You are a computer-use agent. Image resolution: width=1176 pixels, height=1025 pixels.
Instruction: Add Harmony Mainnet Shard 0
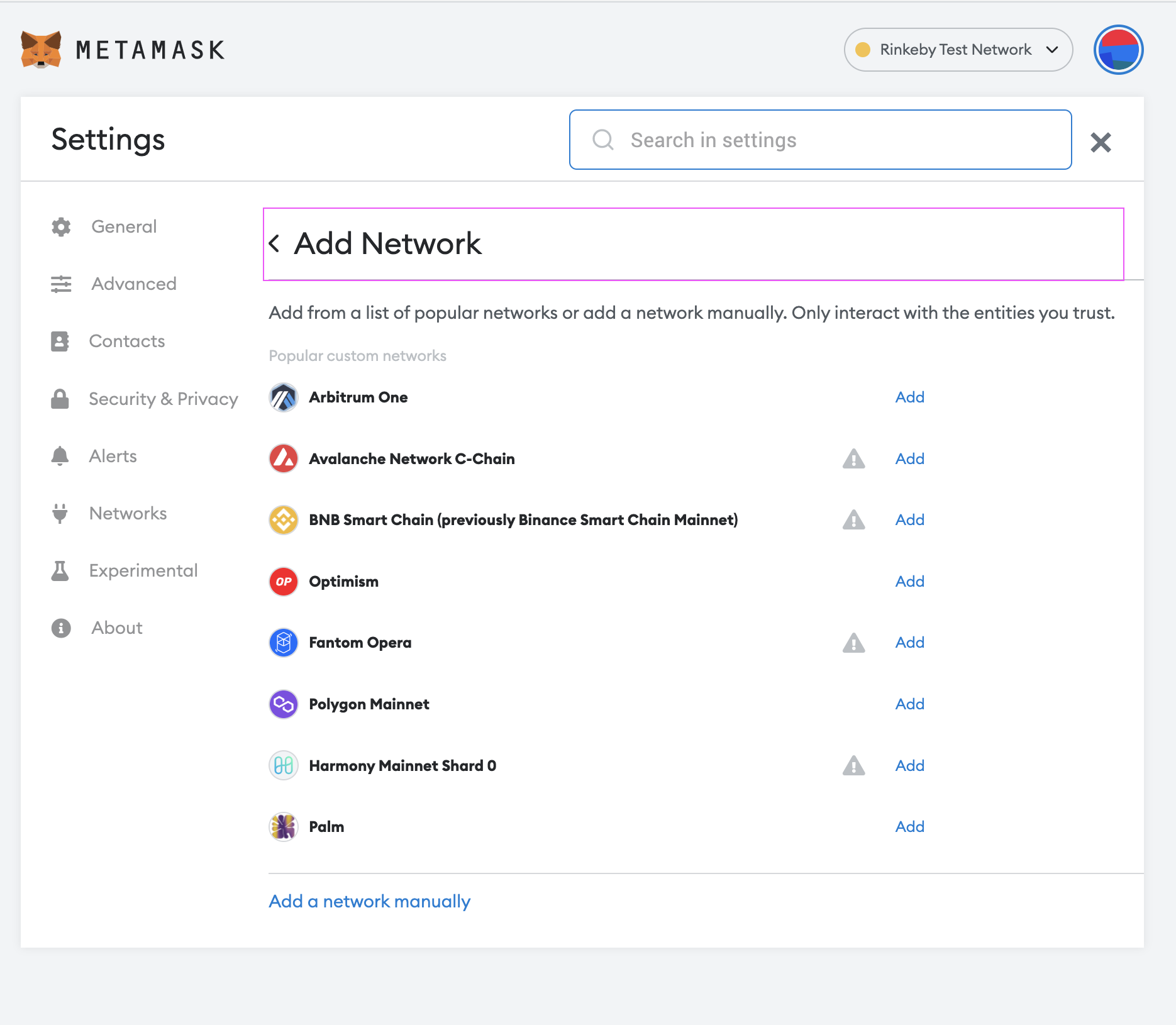[909, 766]
